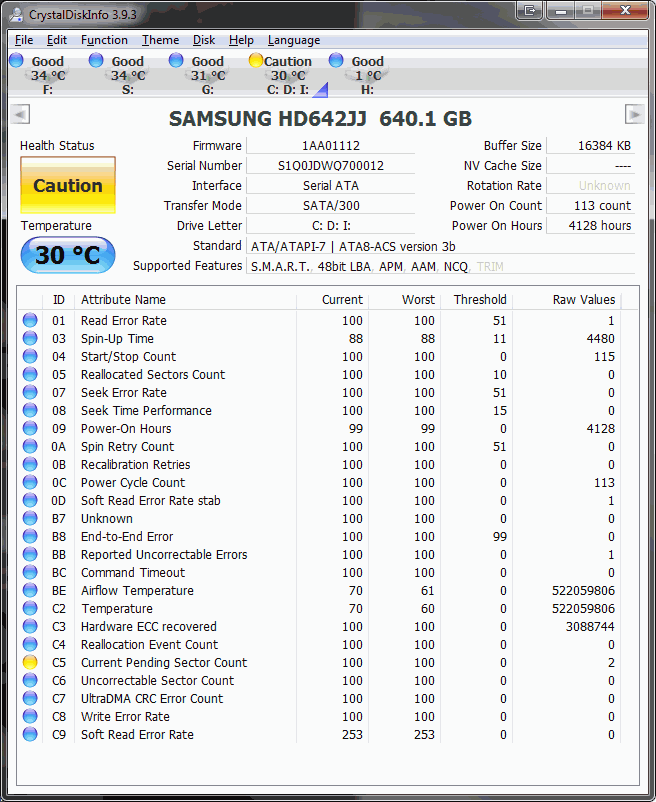This screenshot has height=802, width=656.
Task: Click the Rotation Rate field showing Unknown
Action: [591, 186]
